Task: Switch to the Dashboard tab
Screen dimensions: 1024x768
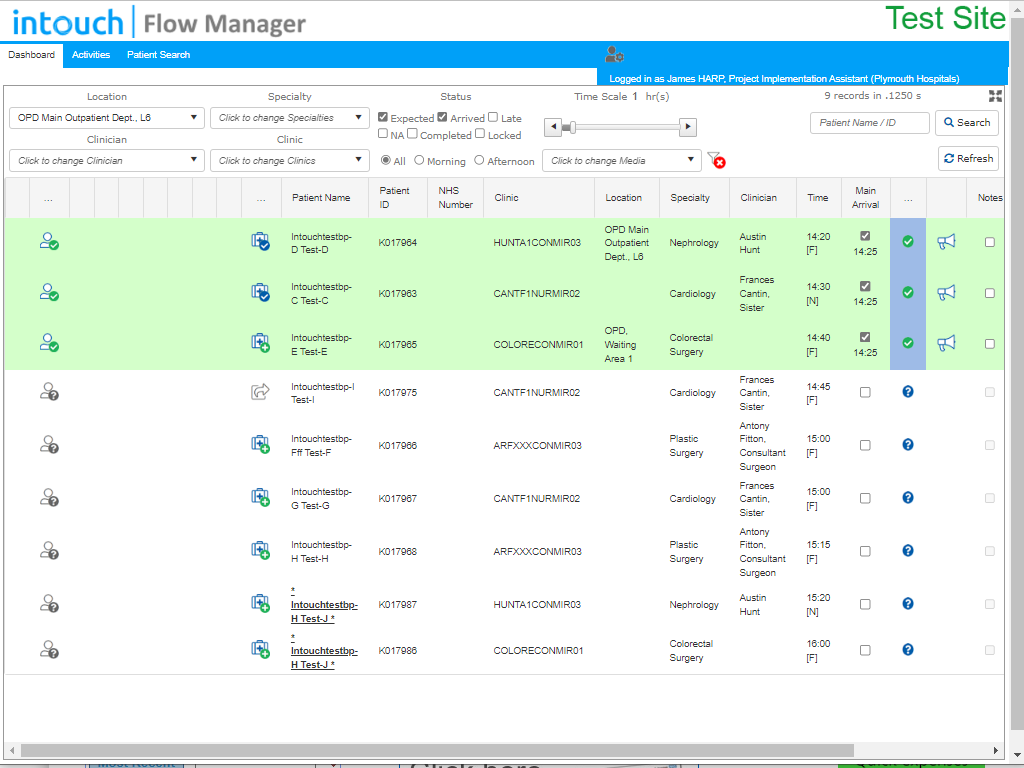Action: [x=31, y=55]
